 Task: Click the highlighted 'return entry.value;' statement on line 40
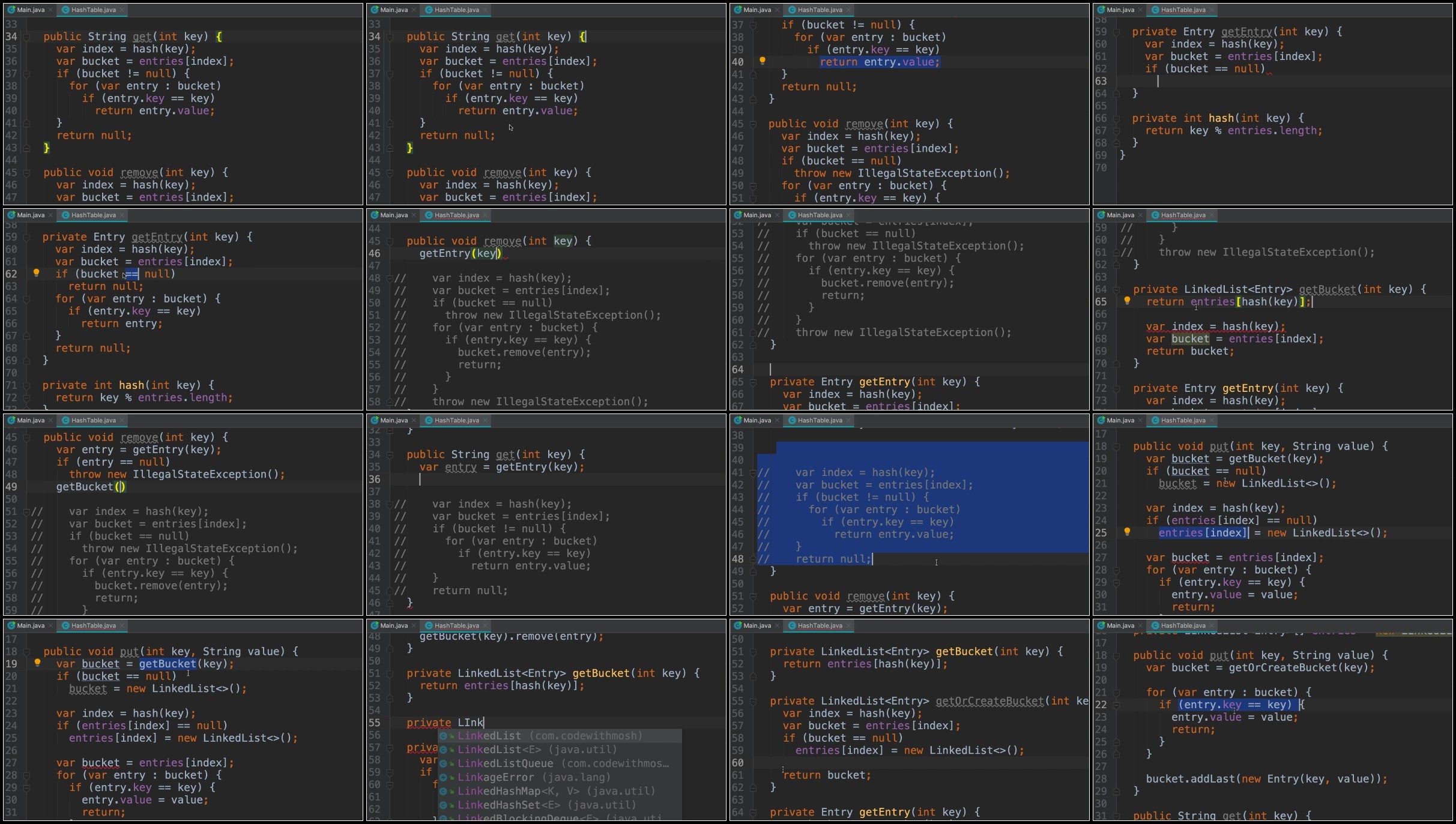[x=880, y=62]
